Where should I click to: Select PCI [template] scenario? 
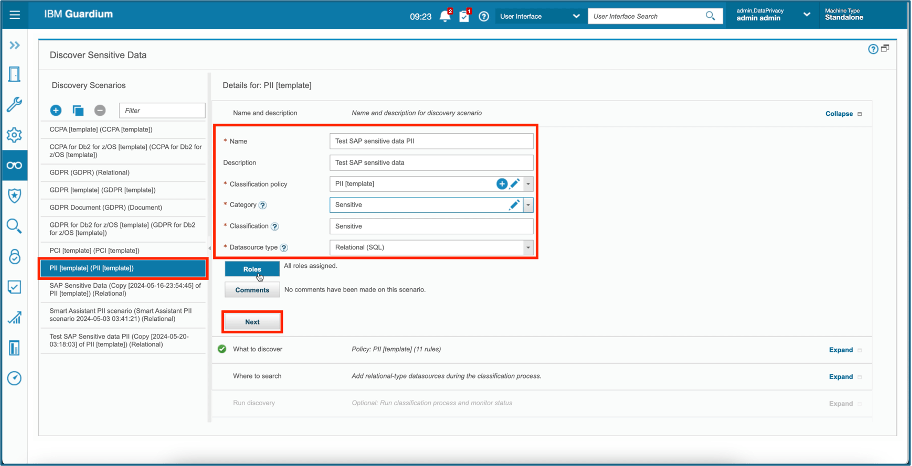(x=123, y=250)
